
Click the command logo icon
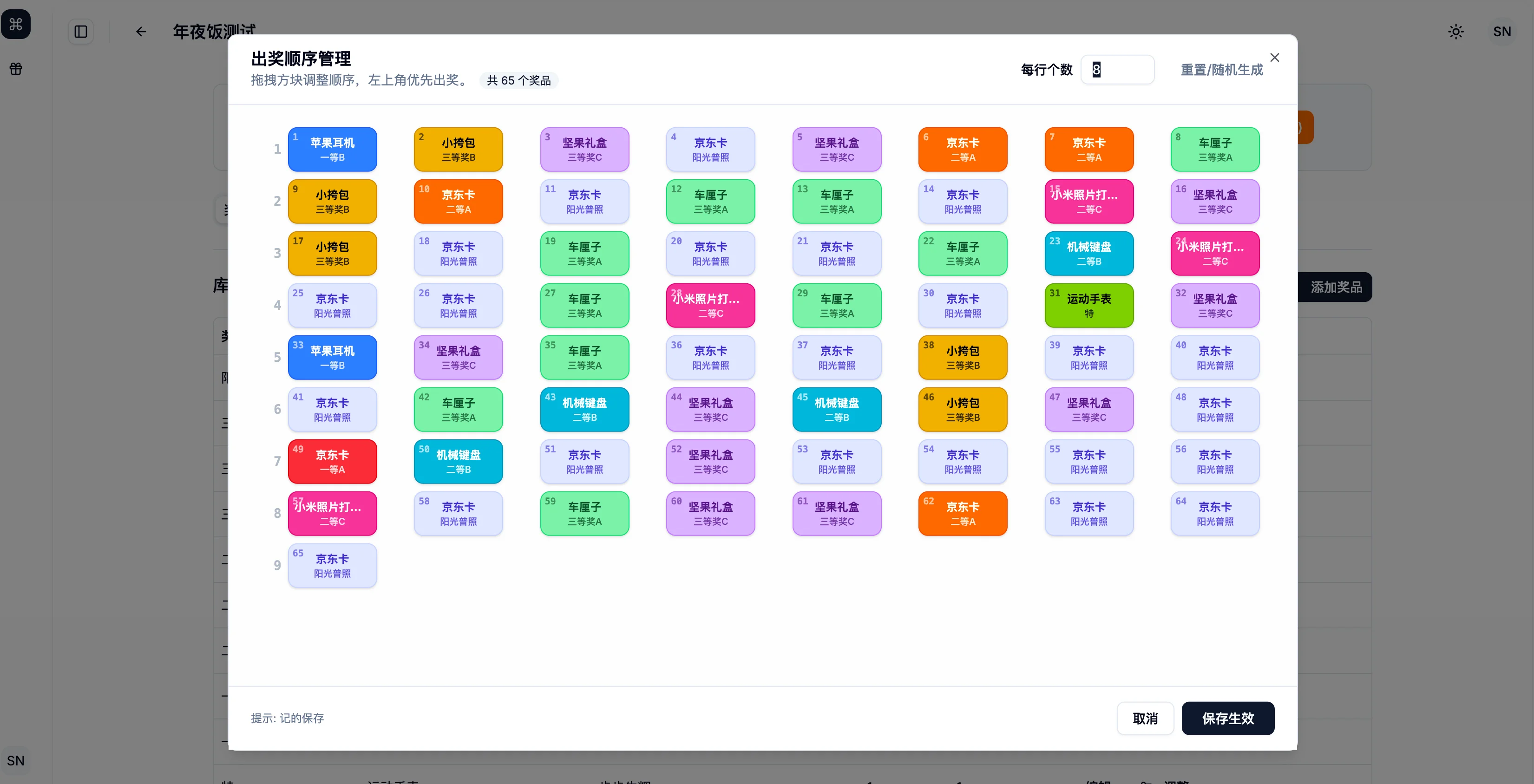pyautogui.click(x=16, y=25)
